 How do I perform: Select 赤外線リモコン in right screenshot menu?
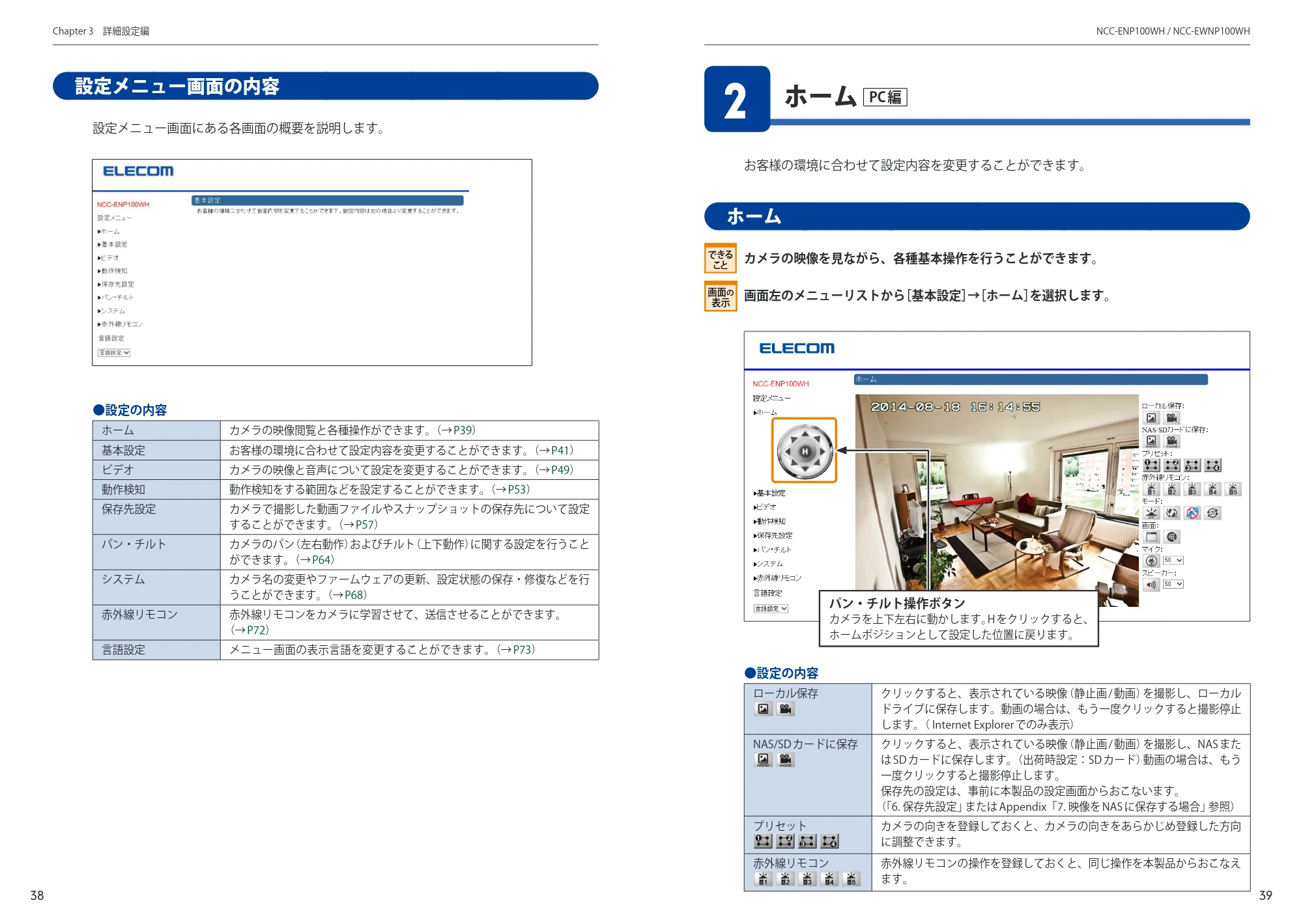[x=778, y=578]
